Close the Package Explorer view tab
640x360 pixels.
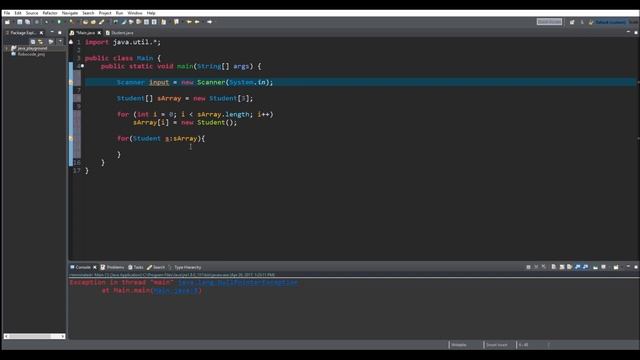coord(41,33)
